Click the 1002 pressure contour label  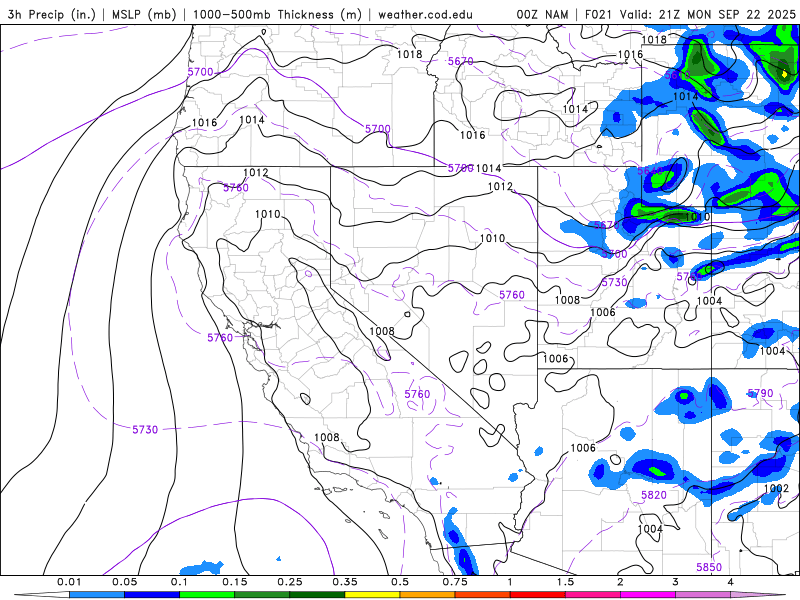tap(777, 488)
